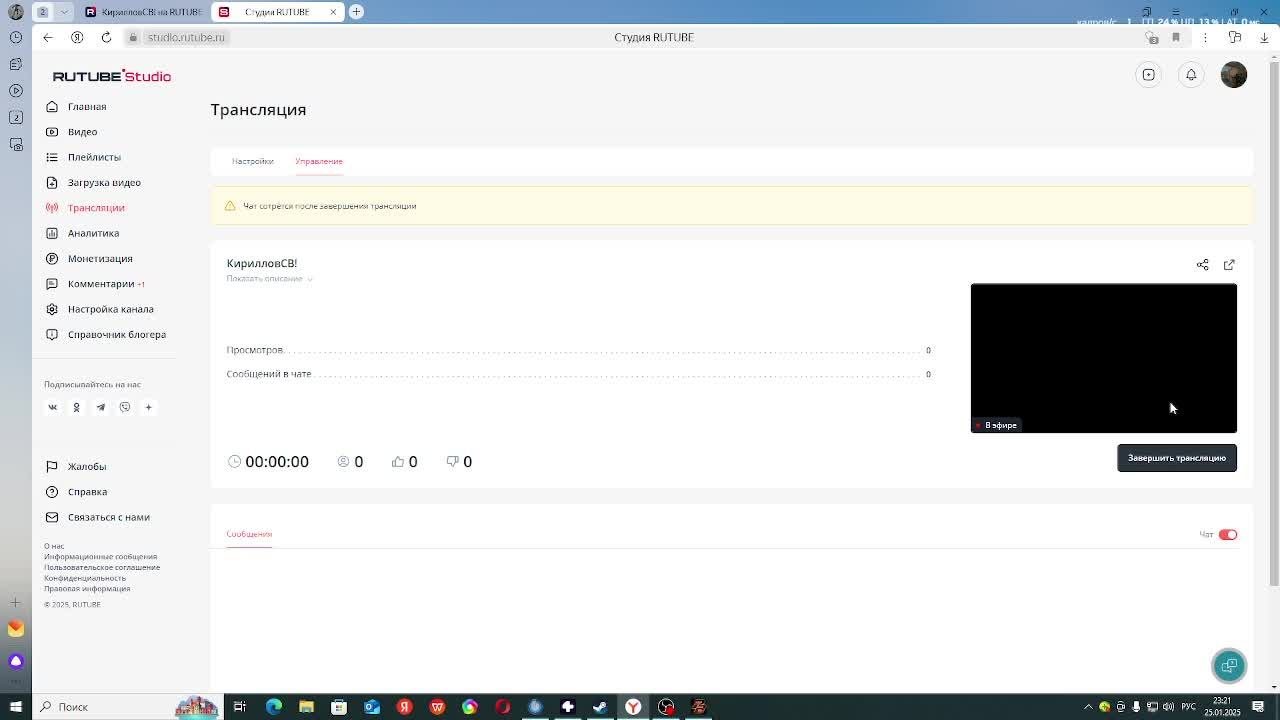Open Microsoft Edge from the taskbar
The width and height of the screenshot is (1280, 720).
tap(273, 707)
